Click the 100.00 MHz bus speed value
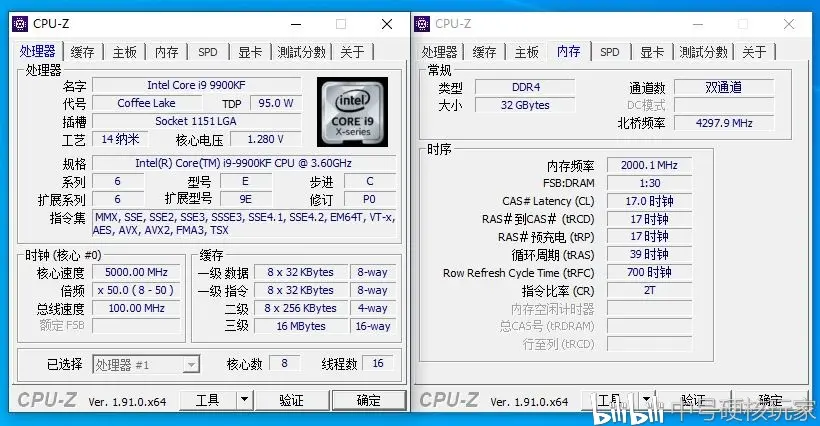820x426 pixels. pos(136,308)
